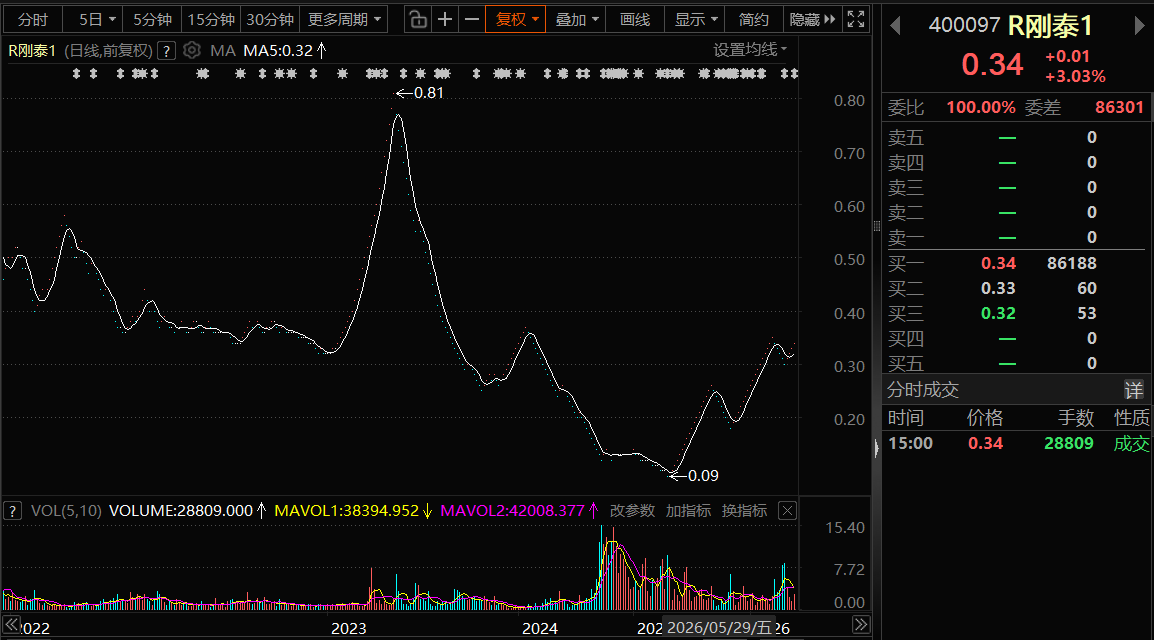The image size is (1154, 640).
Task: Click 隐藏 to hide side panel
Action: pos(812,19)
